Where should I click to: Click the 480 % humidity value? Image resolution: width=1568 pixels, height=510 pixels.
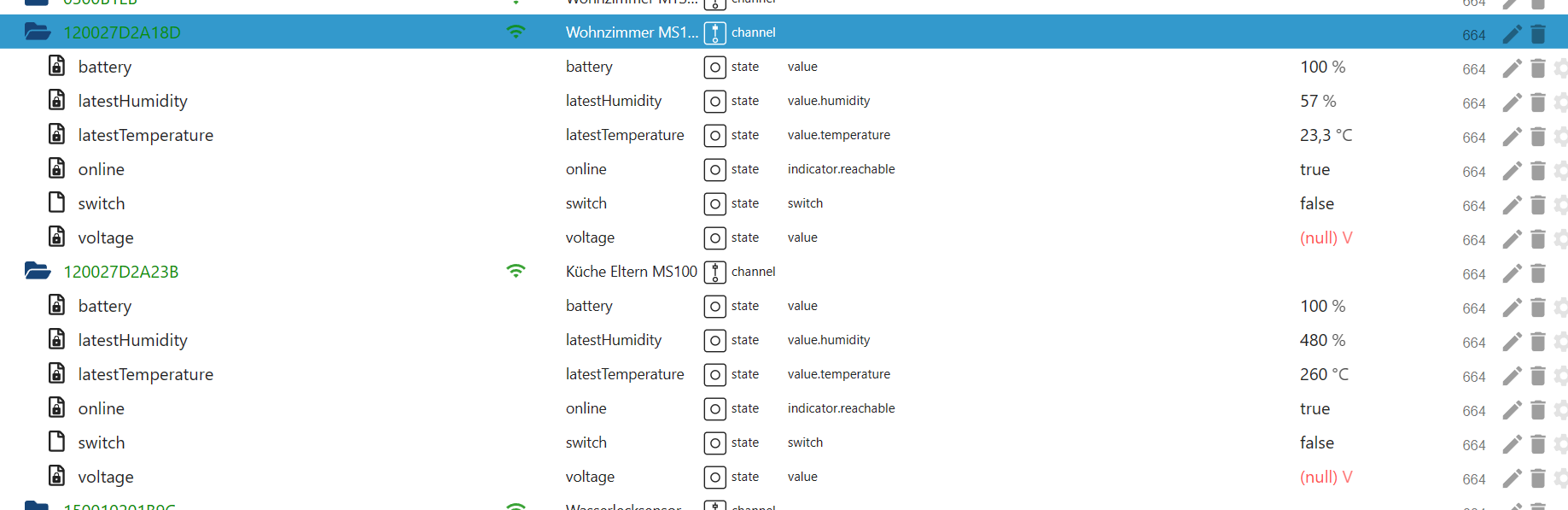pyautogui.click(x=1322, y=340)
